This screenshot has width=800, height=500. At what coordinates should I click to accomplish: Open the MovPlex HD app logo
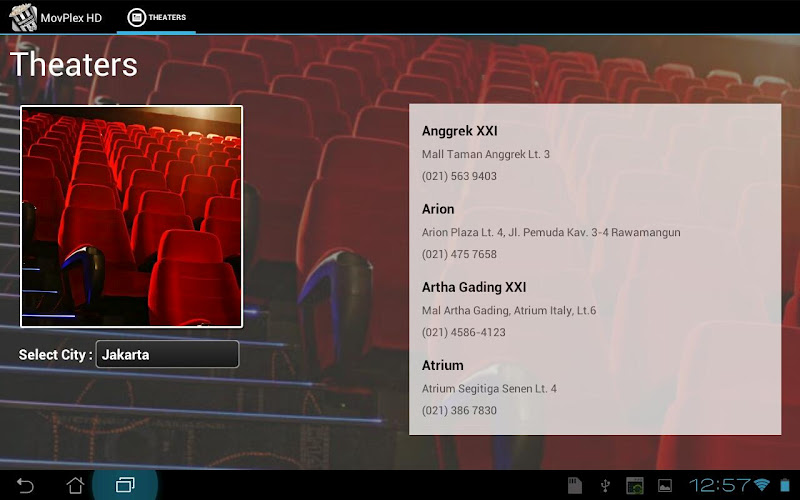(23, 17)
